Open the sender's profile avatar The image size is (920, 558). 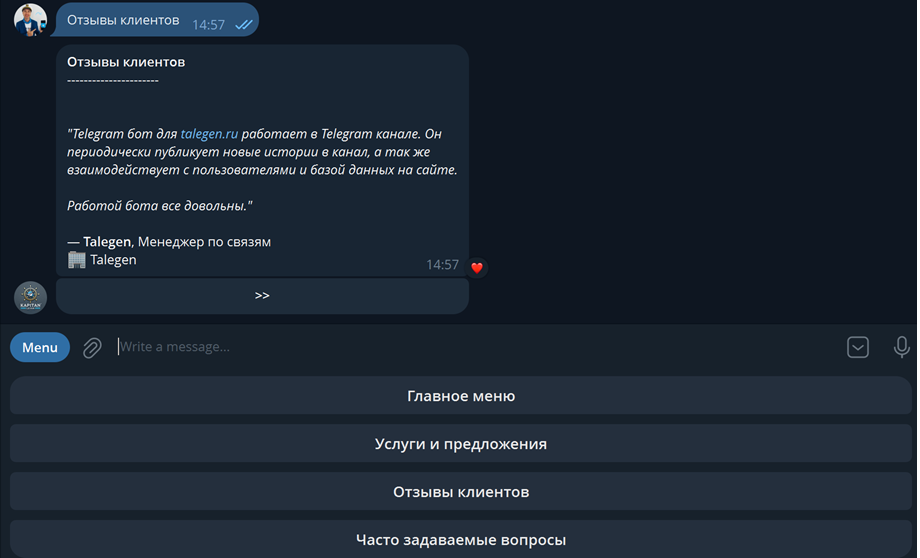(x=31, y=19)
